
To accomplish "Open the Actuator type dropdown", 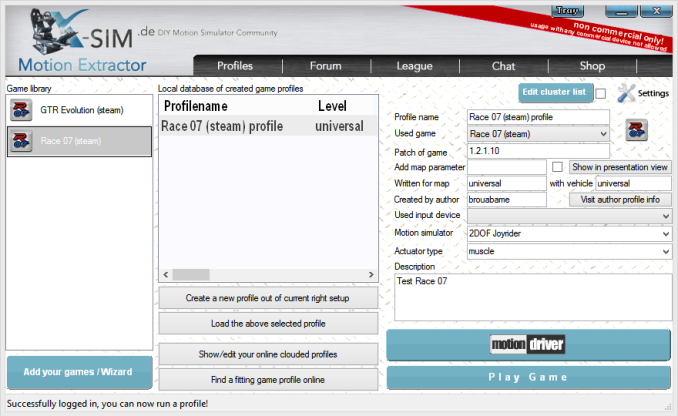I will pos(569,251).
